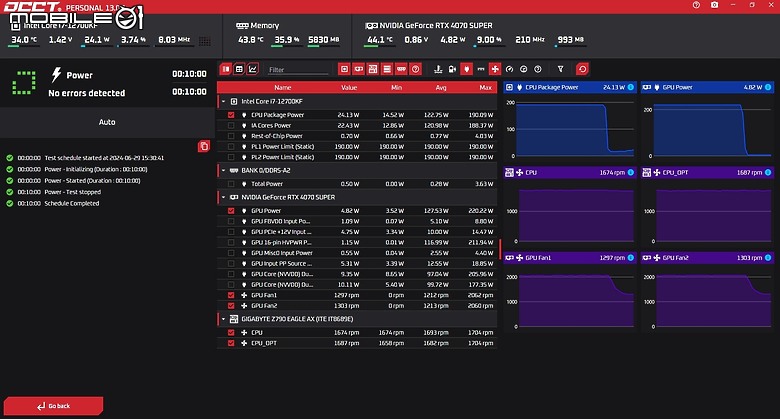
Task: Copy the test log to clipboard
Action: (204, 146)
